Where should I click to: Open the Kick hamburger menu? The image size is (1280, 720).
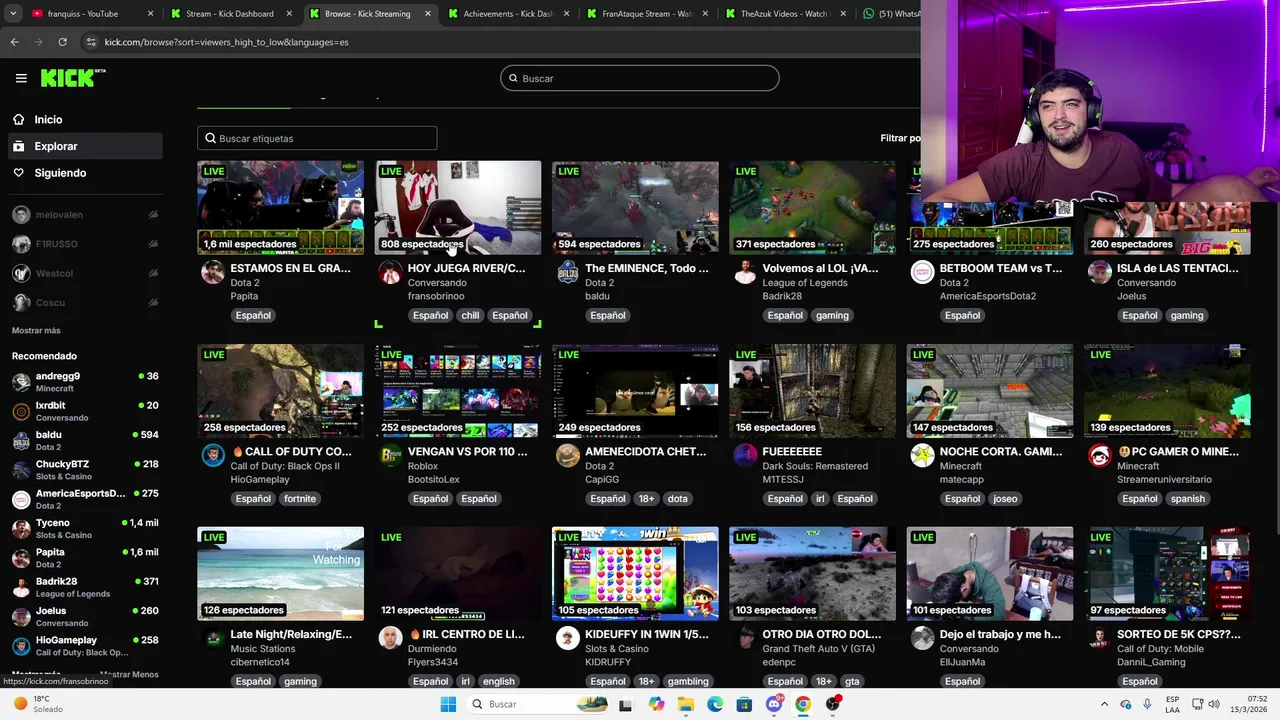[21, 78]
